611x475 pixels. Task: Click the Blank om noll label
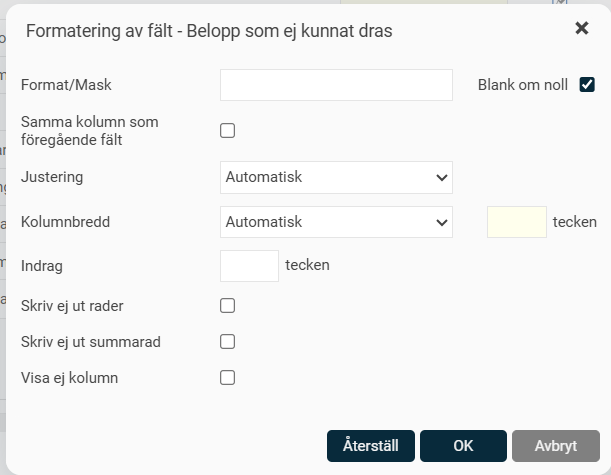[523, 85]
